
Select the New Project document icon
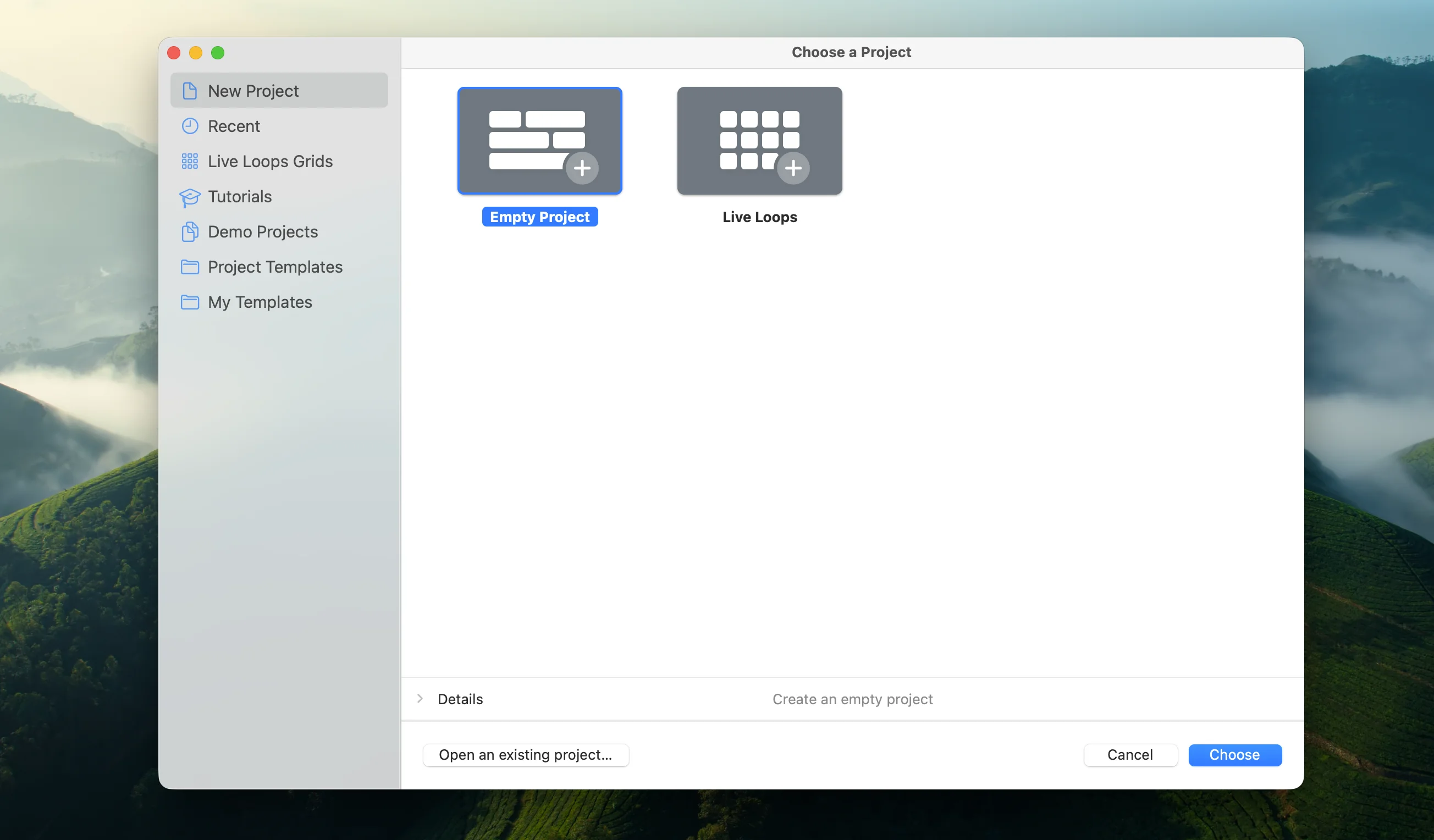[190, 90]
